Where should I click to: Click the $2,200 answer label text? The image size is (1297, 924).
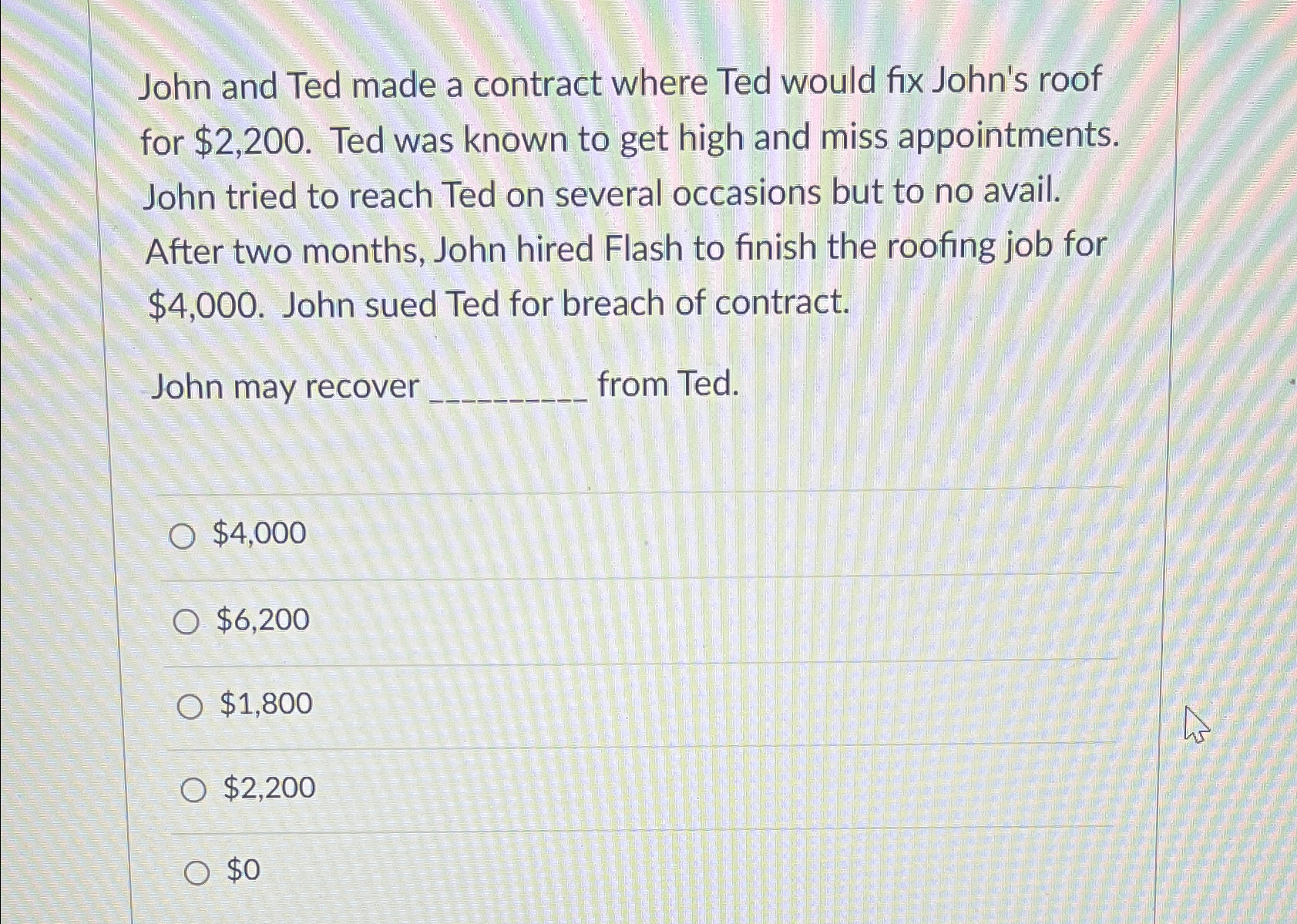pos(268,788)
